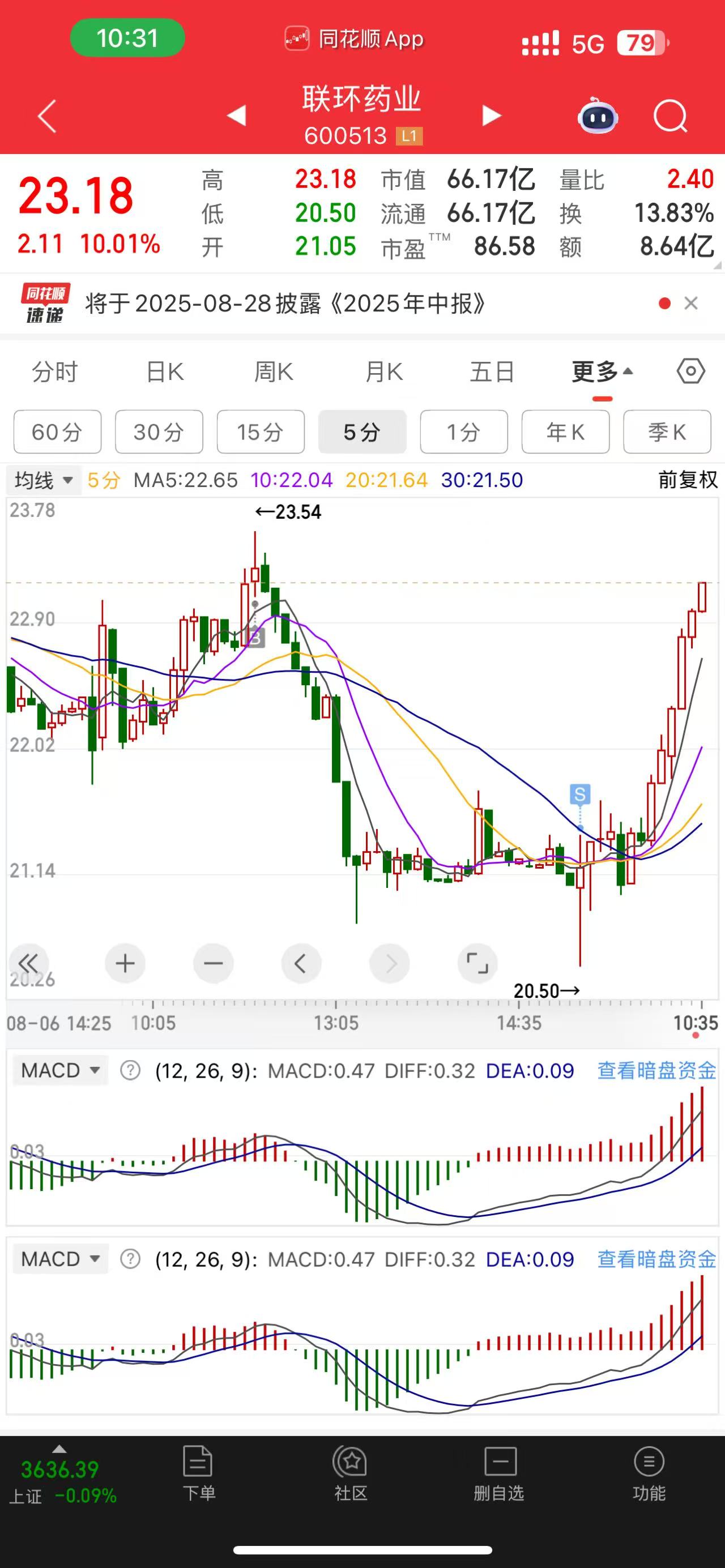Collapse the 更多 period dropdown
Viewport: 725px width, 1568px height.
602,371
